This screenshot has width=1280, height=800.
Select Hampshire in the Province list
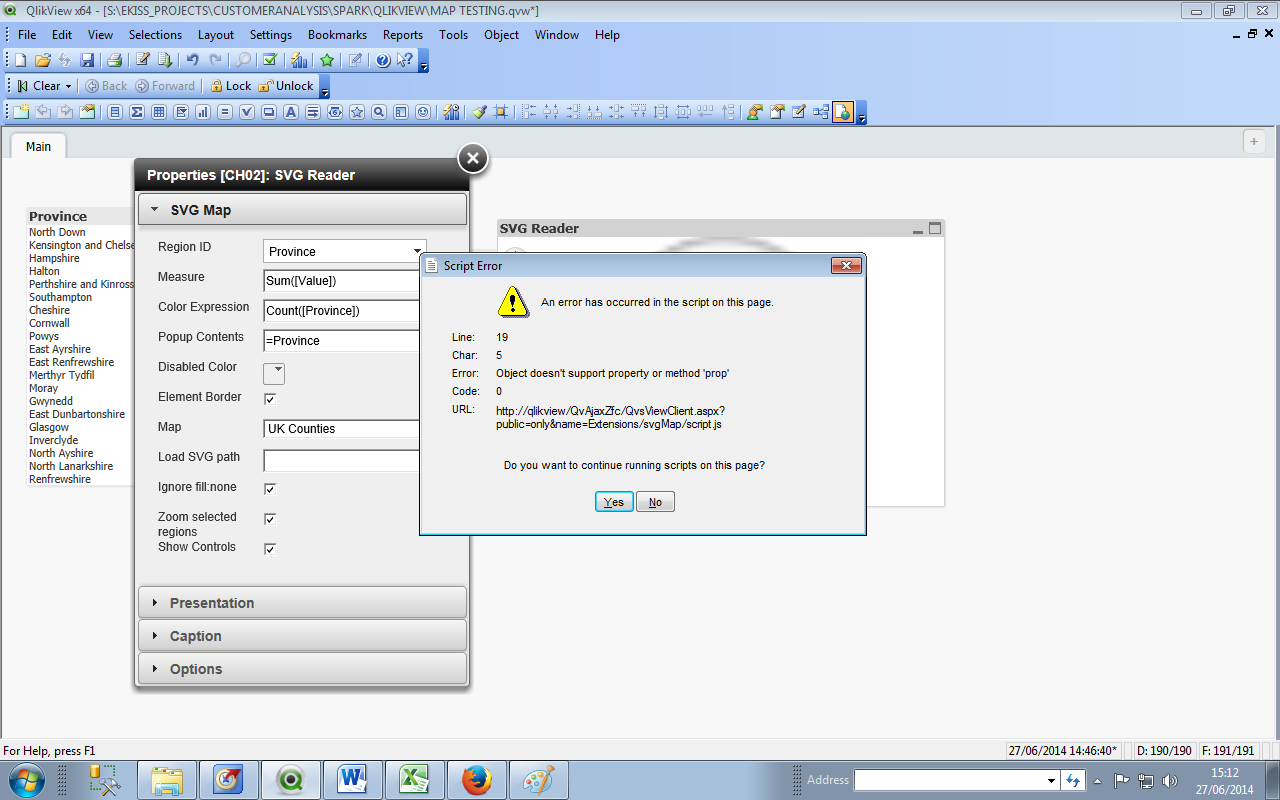54,258
